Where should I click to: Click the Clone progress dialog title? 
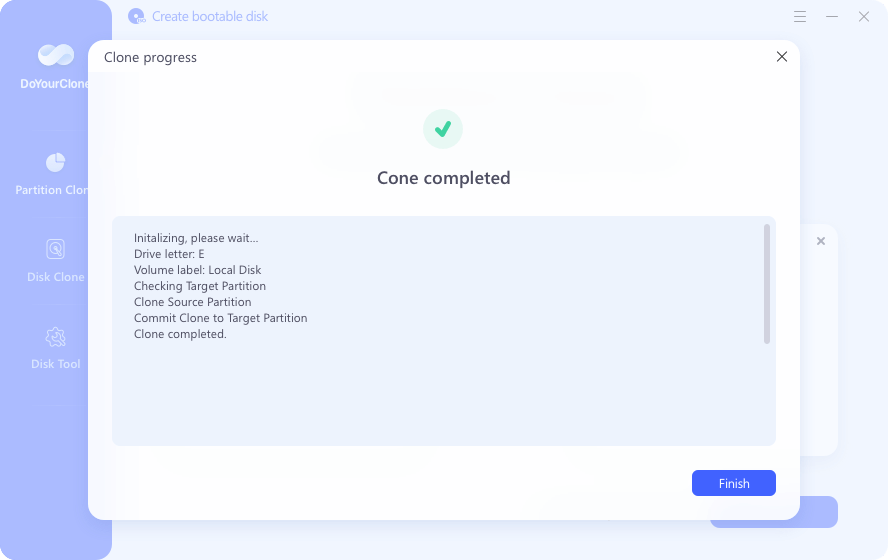point(150,57)
